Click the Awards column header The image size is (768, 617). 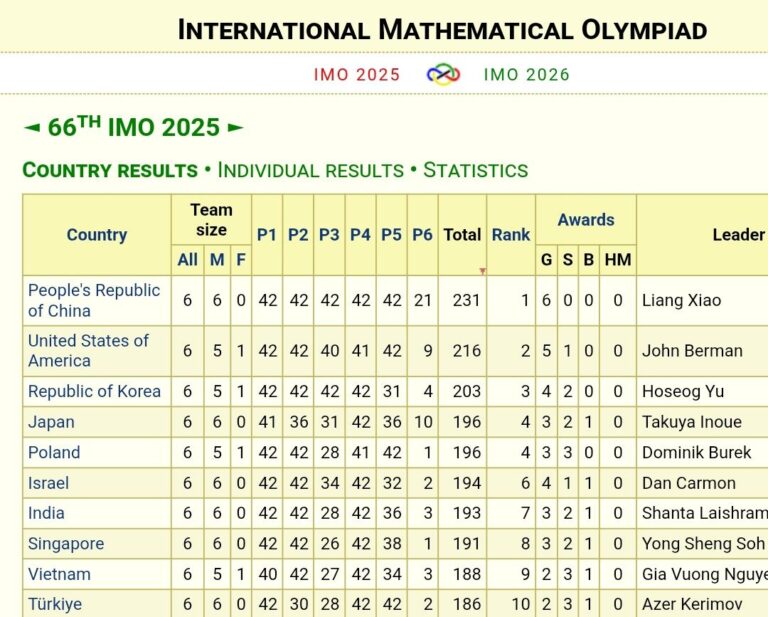pyautogui.click(x=585, y=220)
